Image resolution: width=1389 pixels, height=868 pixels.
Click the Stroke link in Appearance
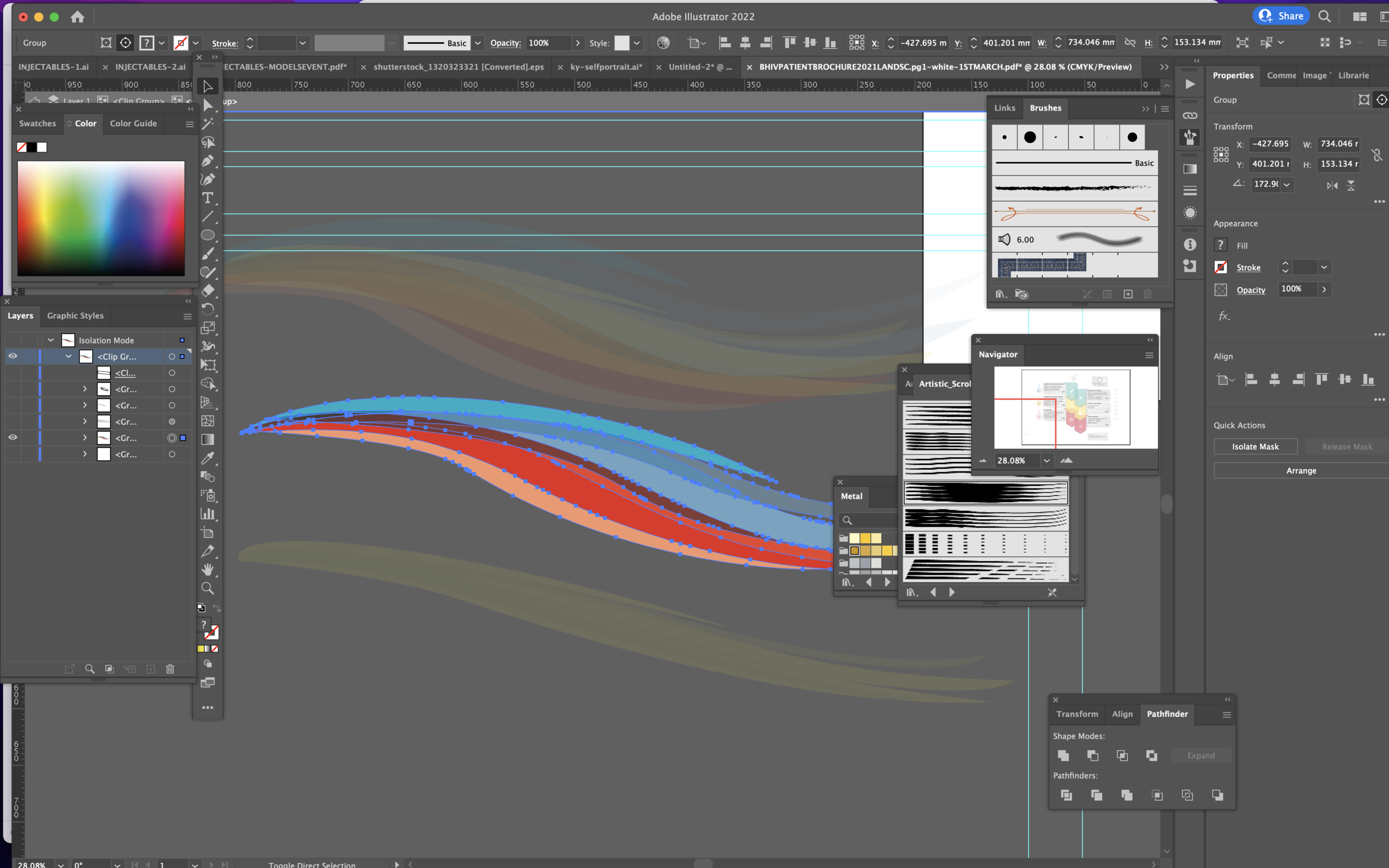click(1248, 268)
